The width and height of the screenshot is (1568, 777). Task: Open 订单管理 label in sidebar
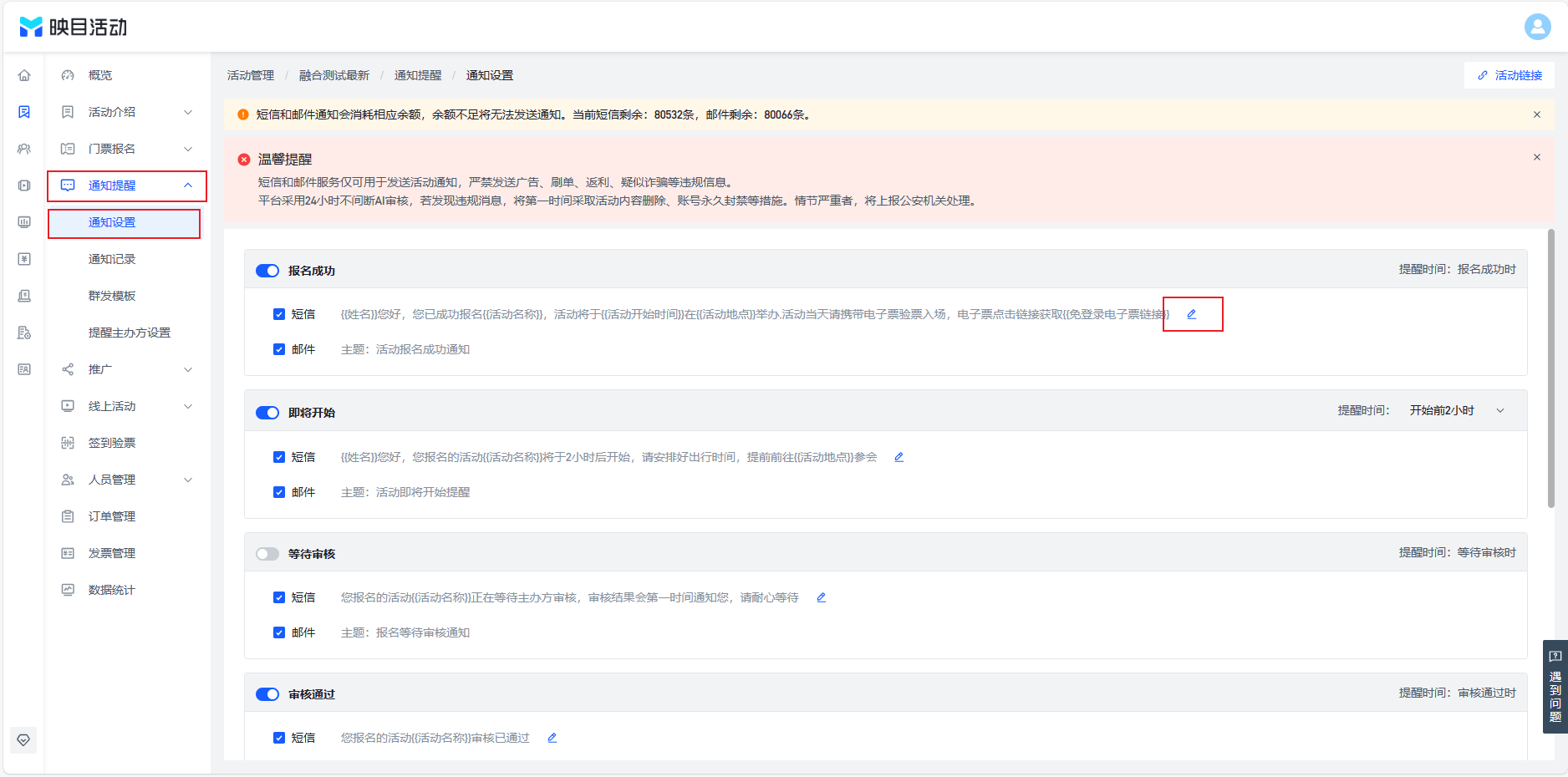pyautogui.click(x=112, y=516)
